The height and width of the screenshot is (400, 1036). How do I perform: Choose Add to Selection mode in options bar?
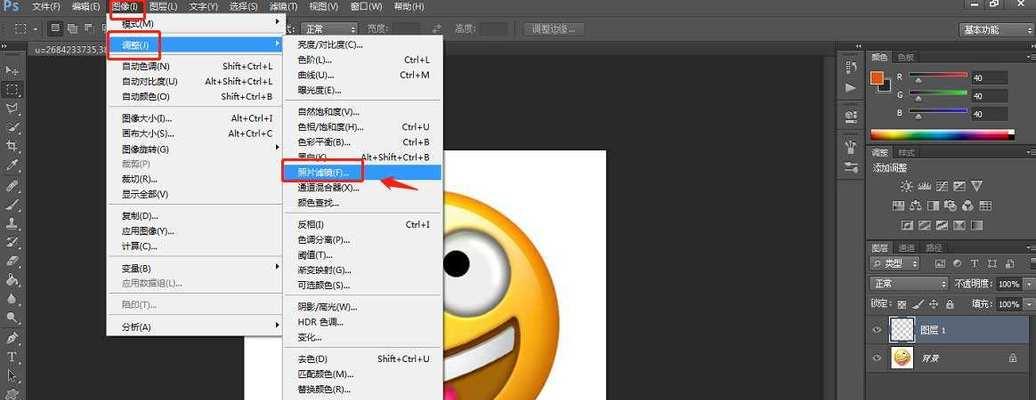tap(71, 28)
